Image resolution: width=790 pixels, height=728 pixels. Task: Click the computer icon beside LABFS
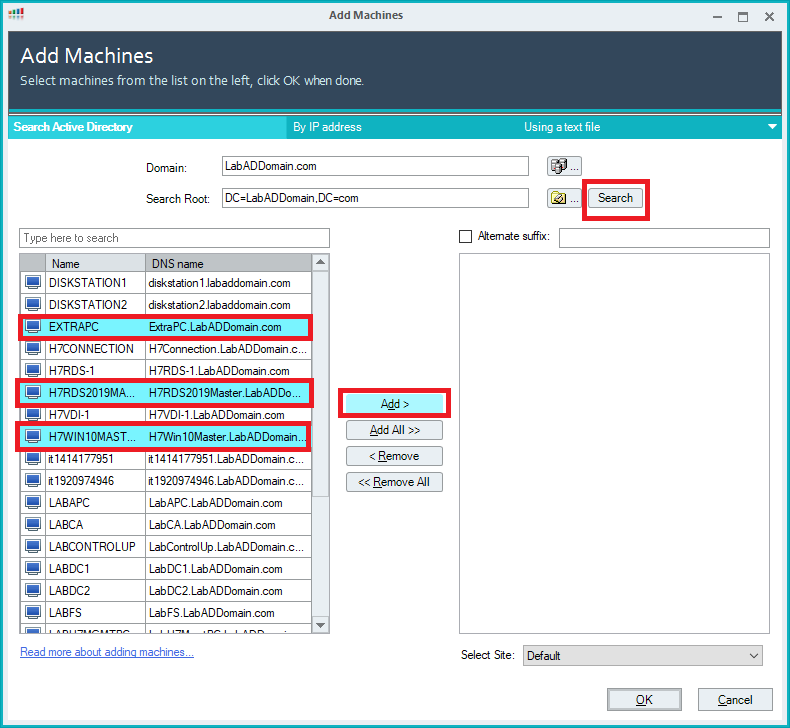click(33, 613)
